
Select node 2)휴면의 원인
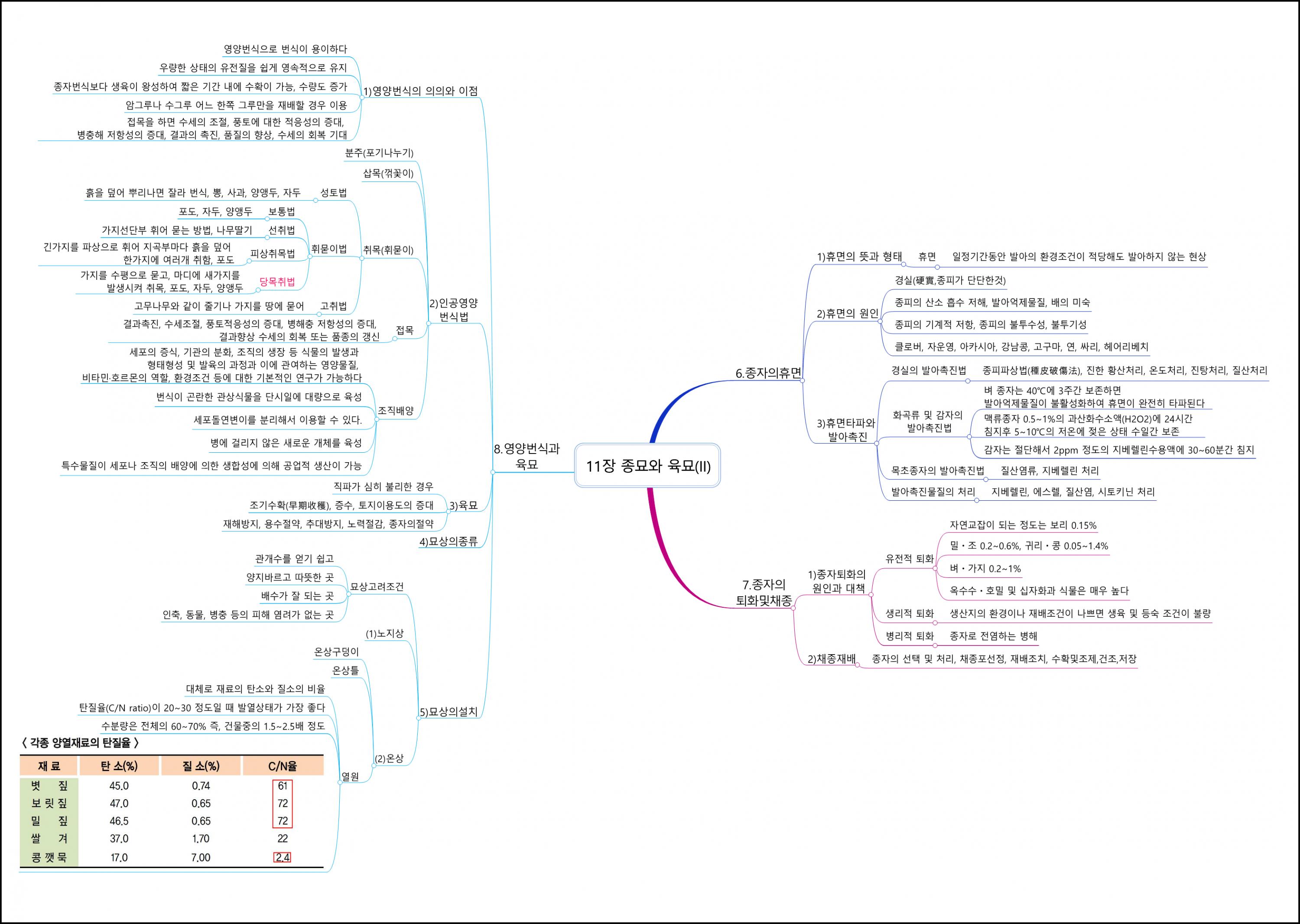point(848,314)
